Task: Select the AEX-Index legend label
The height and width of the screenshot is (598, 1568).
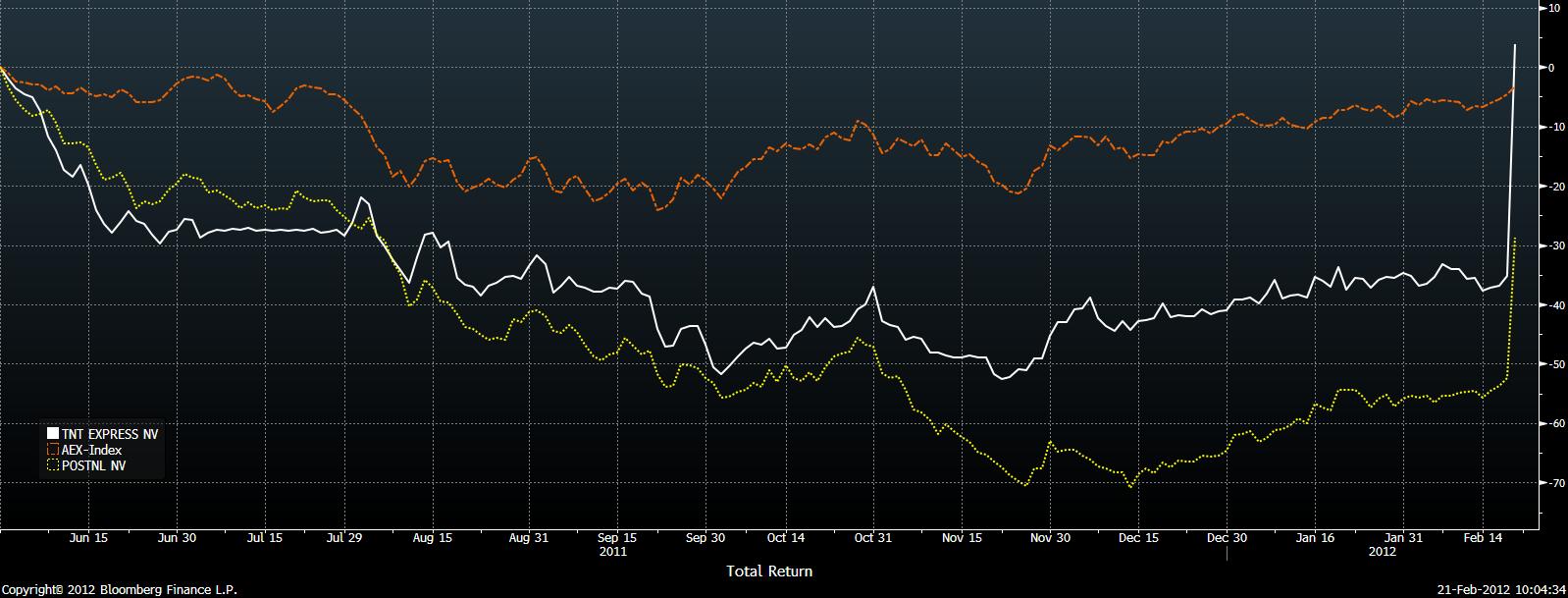Action: 91,450
